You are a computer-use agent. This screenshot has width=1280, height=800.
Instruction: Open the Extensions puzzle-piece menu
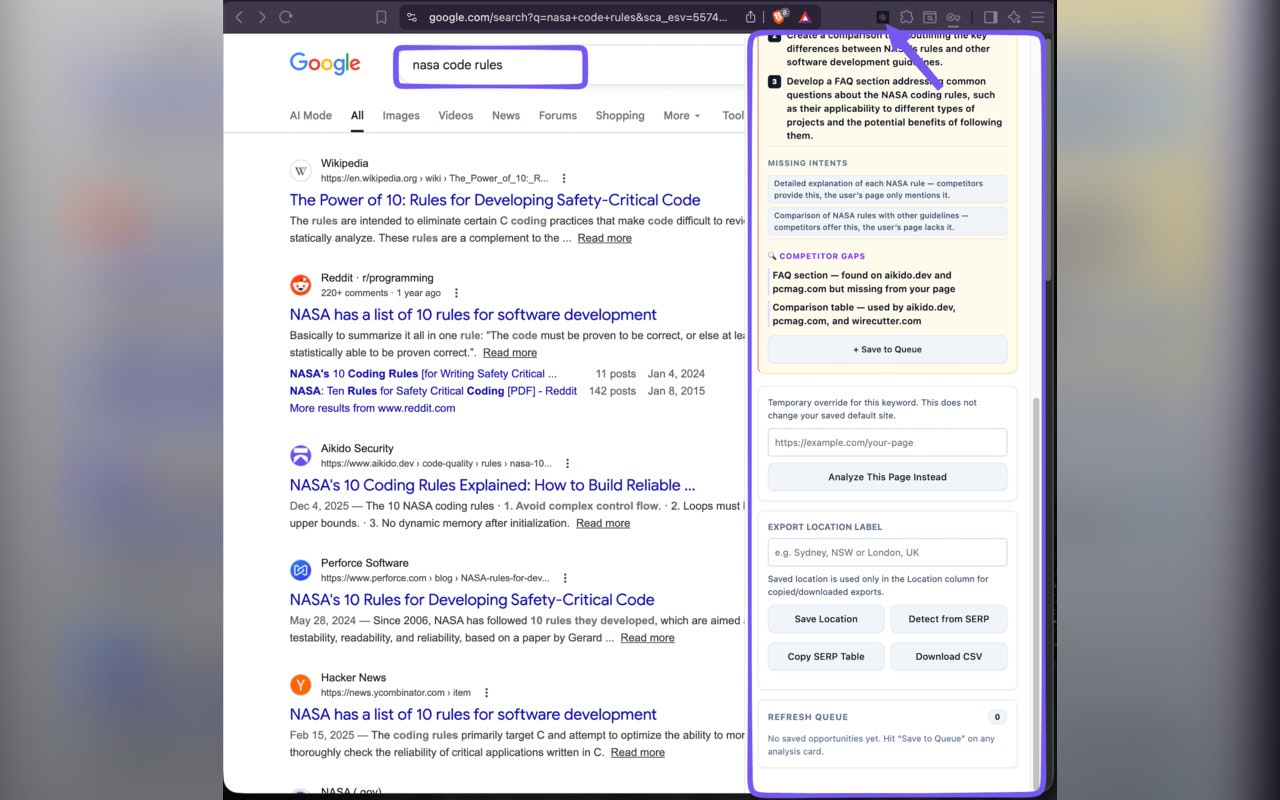(906, 17)
